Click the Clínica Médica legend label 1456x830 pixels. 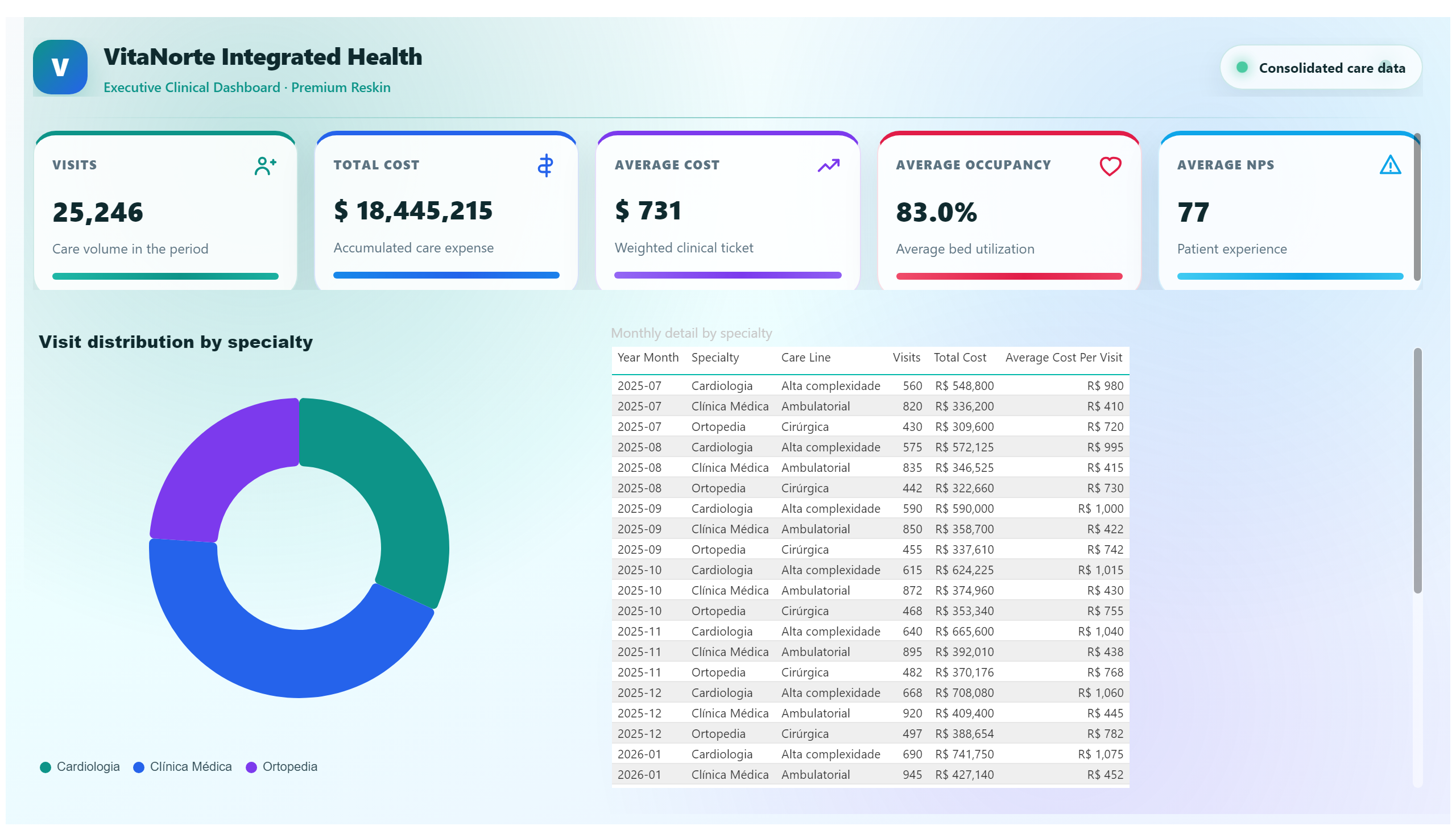tap(191, 767)
